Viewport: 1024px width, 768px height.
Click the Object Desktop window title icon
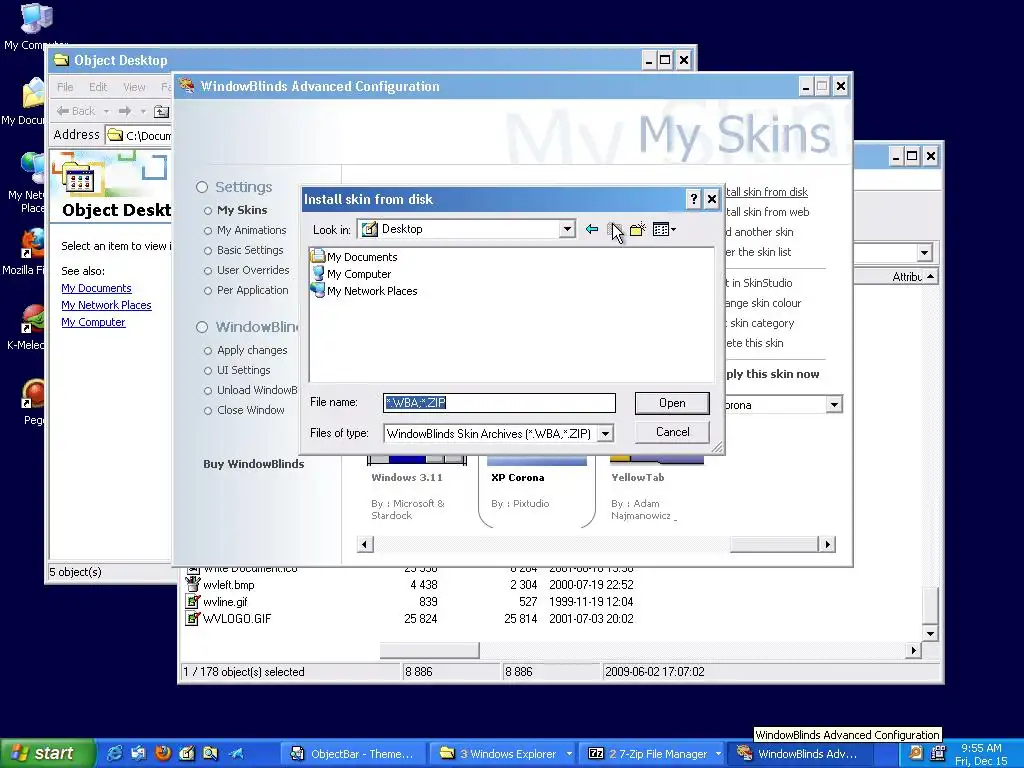pyautogui.click(x=61, y=60)
